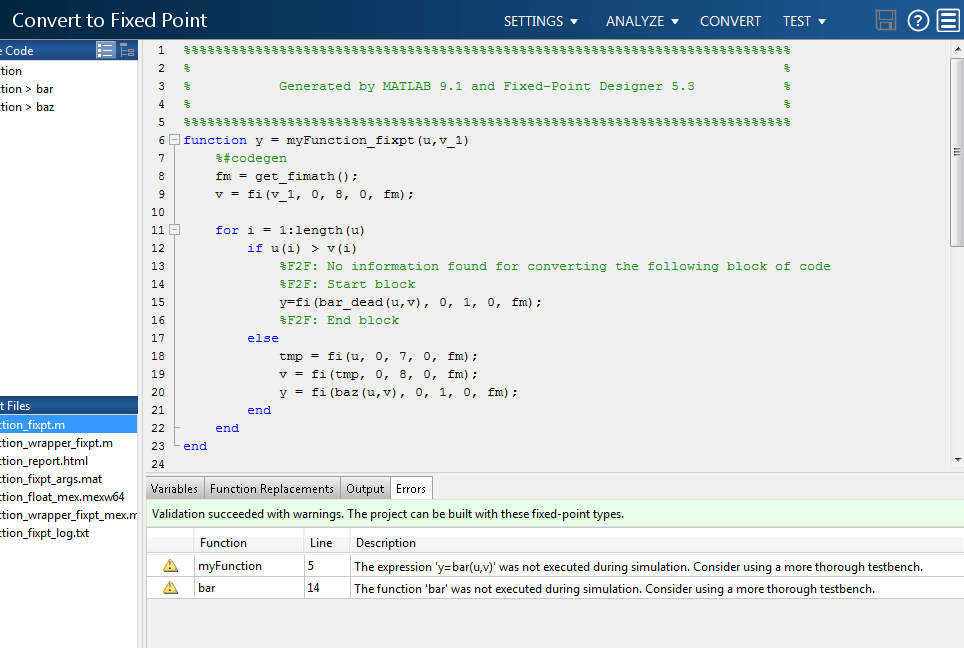Open the function_report.html output file
The height and width of the screenshot is (648, 964).
pos(45,461)
